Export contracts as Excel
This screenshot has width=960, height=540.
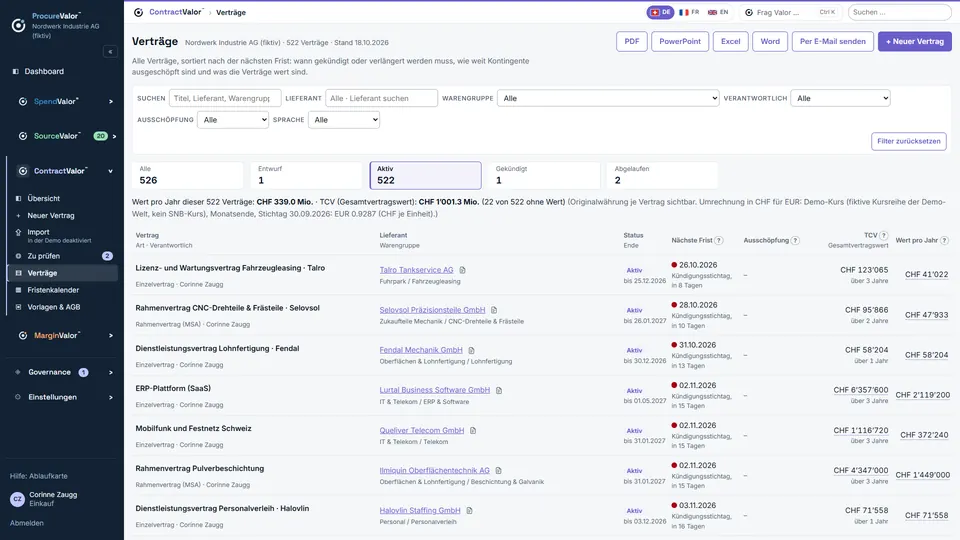tap(730, 42)
